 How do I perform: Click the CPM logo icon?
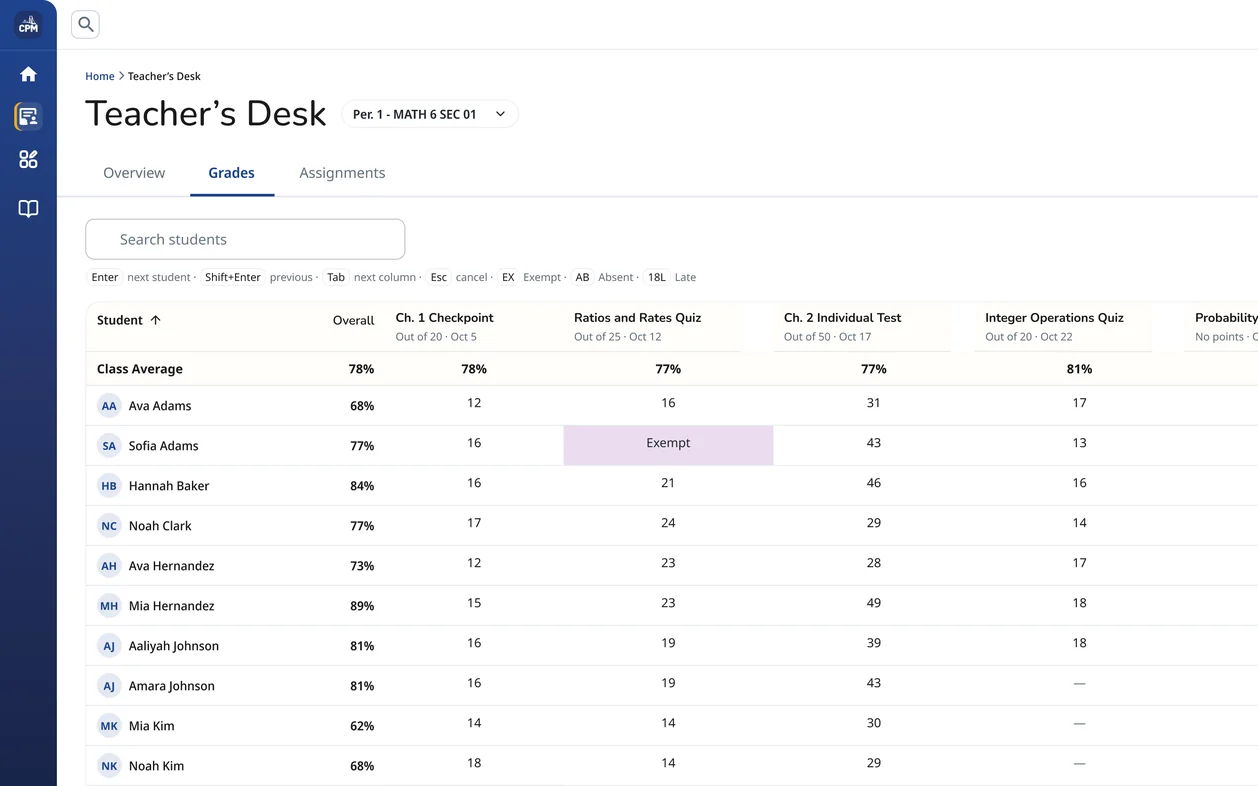tap(28, 25)
